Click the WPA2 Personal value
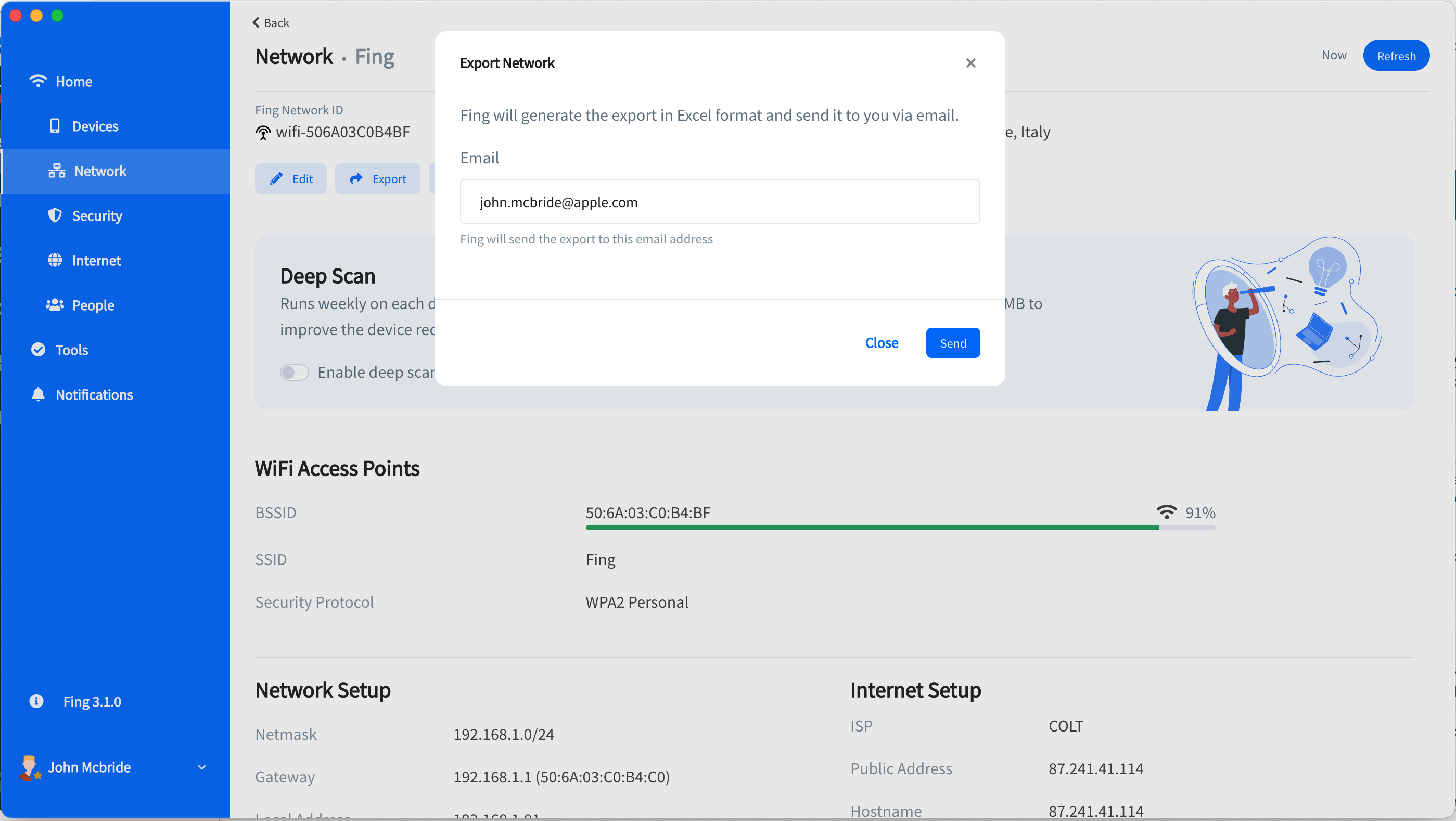The height and width of the screenshot is (821, 1456). tap(637, 602)
